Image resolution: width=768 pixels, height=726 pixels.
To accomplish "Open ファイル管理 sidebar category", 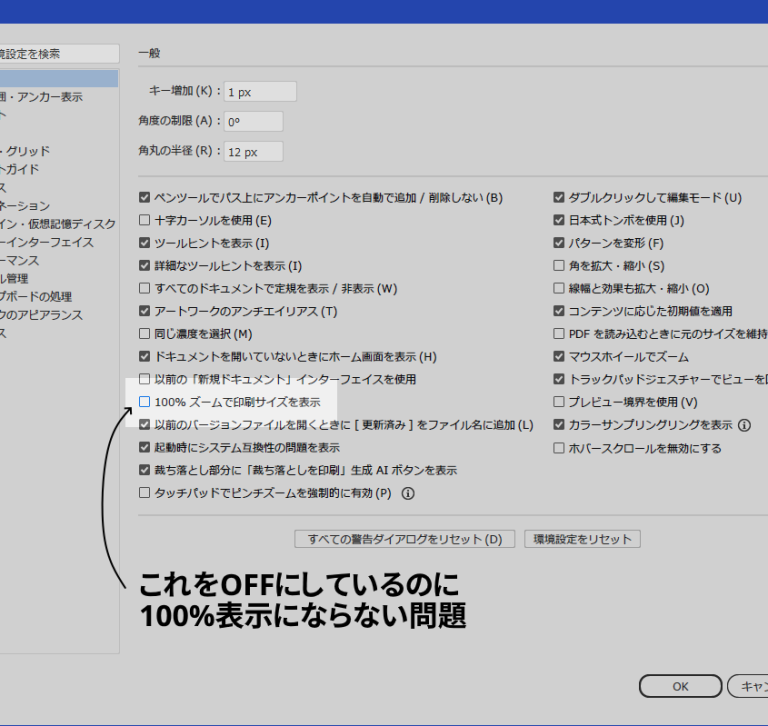I will [14, 278].
